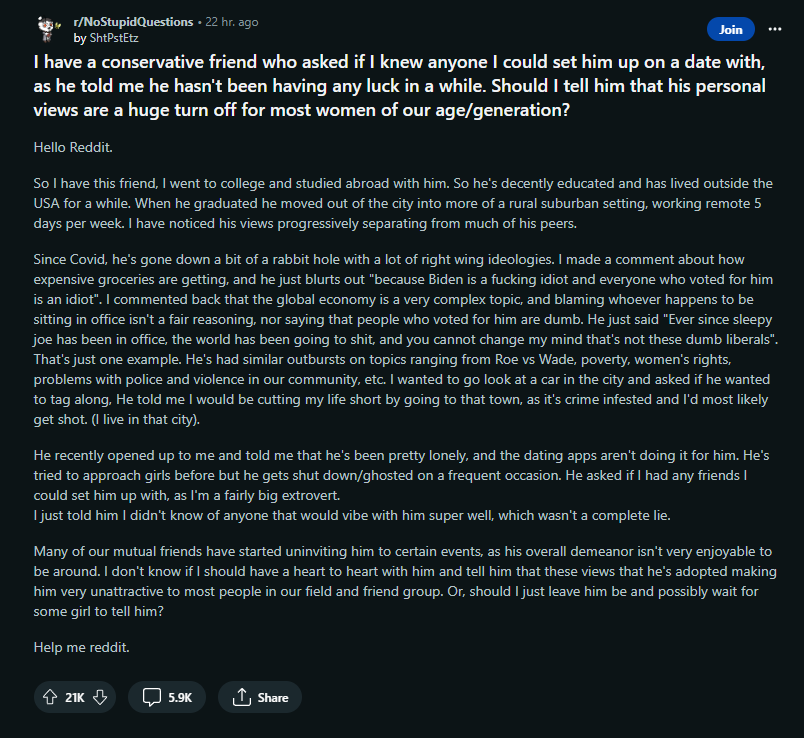Click paragraph starting 'Many of our mutual friends'
This screenshot has width=804, height=738.
point(405,581)
